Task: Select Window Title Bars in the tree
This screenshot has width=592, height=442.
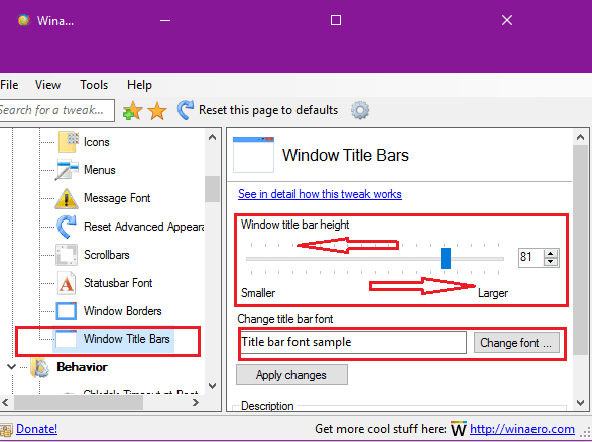Action: click(x=126, y=339)
